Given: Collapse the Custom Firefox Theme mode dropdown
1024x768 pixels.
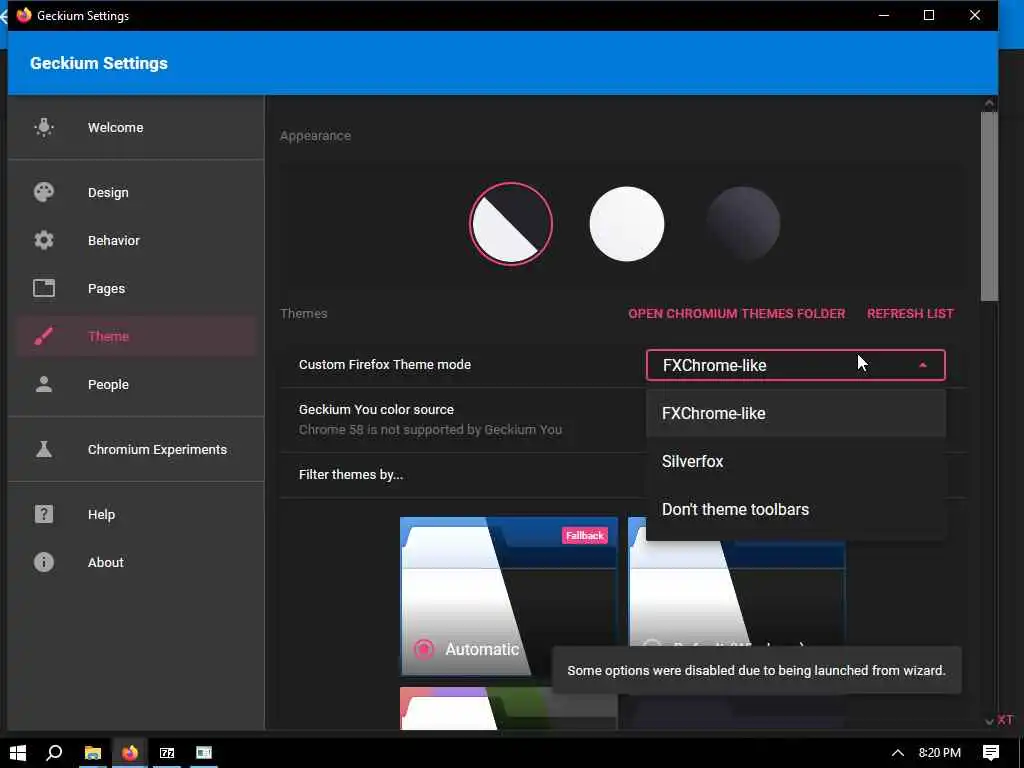Looking at the screenshot, I should point(795,365).
